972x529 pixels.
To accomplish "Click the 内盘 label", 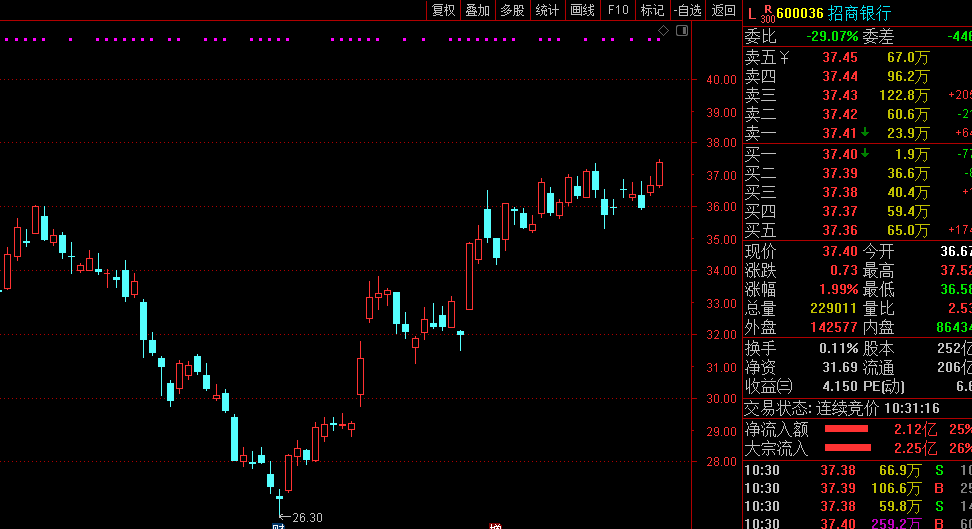I will pos(878,327).
